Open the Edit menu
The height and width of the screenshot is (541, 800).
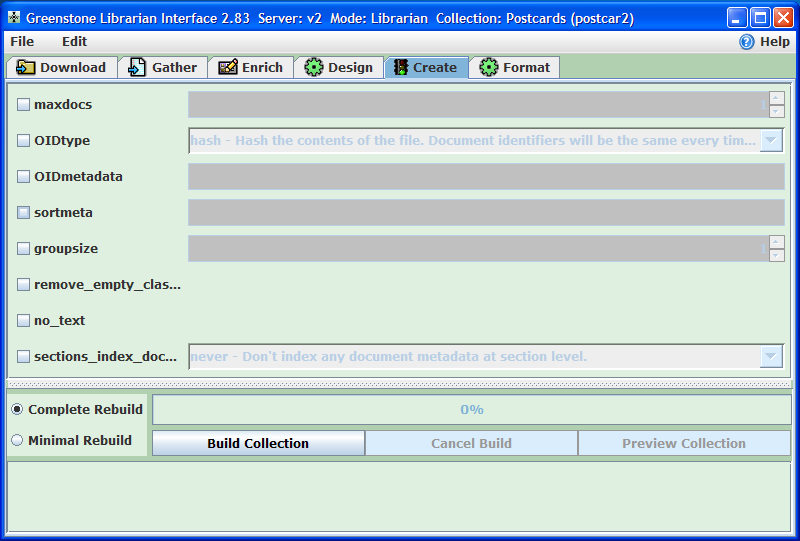(x=74, y=42)
